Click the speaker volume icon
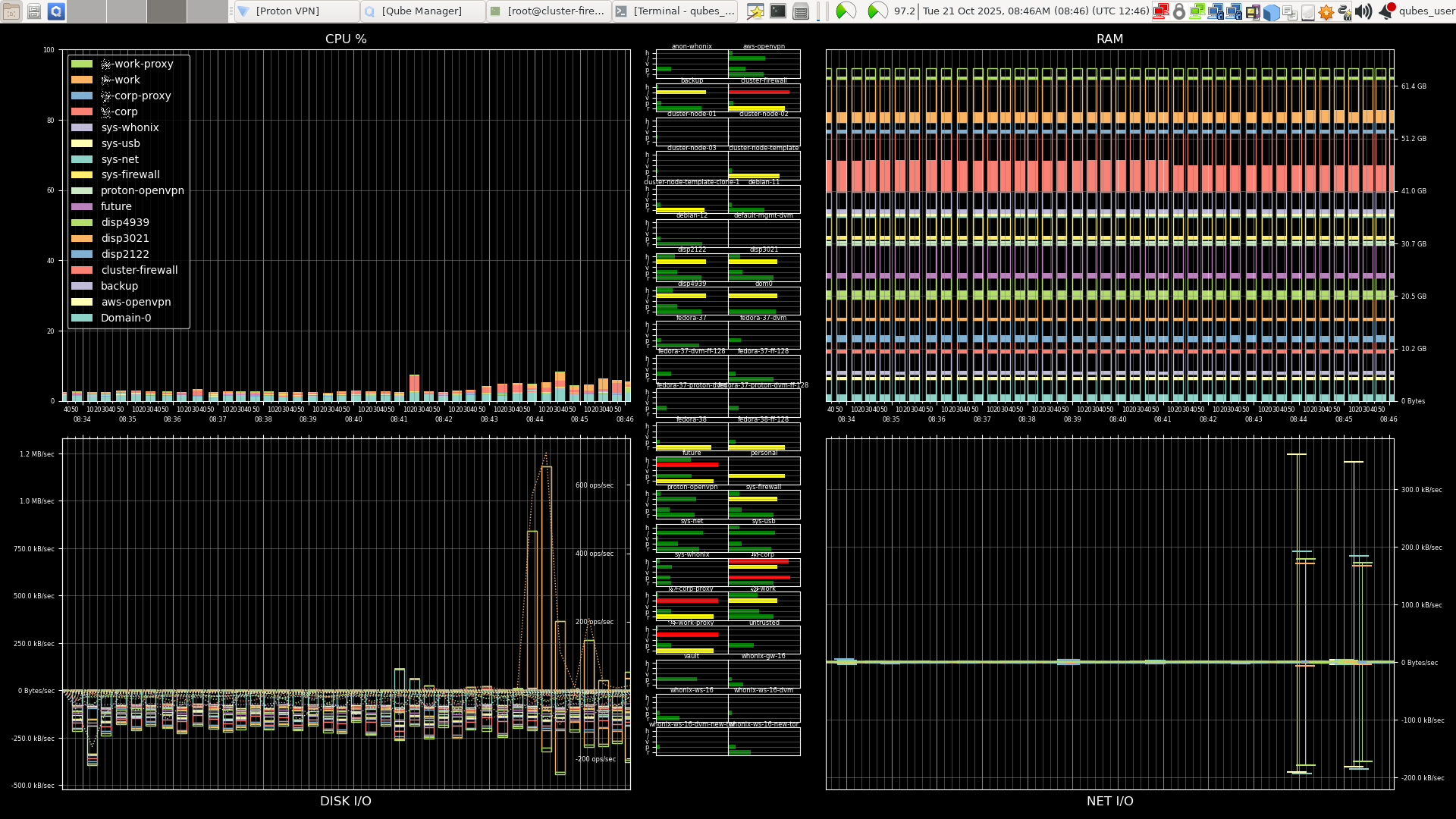The image size is (1456, 819). 1363,11
